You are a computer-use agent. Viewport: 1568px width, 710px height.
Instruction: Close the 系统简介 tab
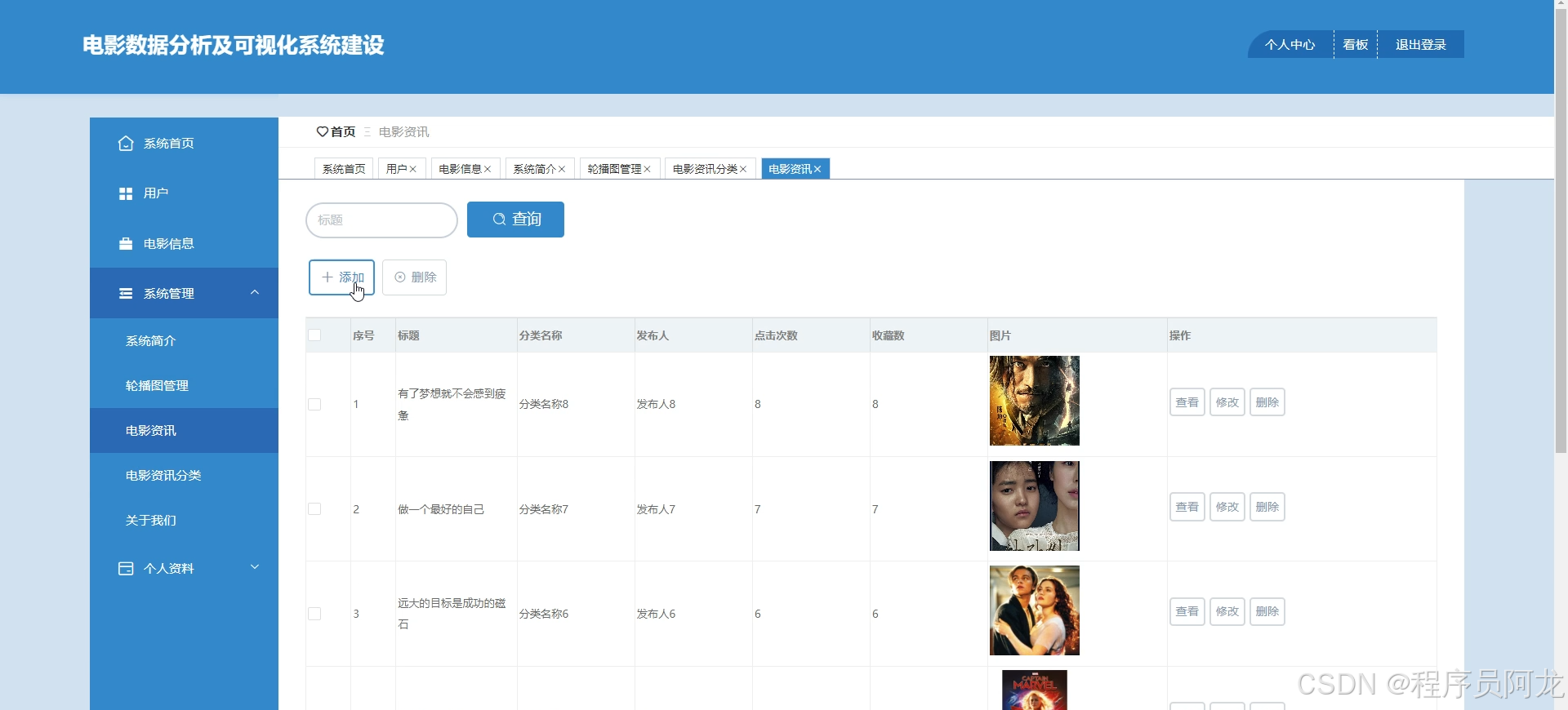pyautogui.click(x=562, y=169)
